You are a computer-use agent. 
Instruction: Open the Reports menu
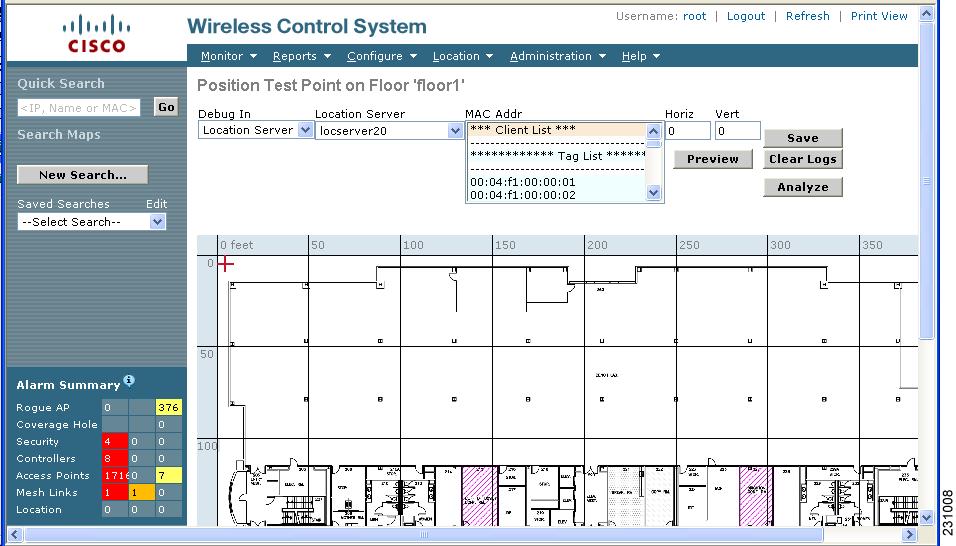[x=302, y=56]
